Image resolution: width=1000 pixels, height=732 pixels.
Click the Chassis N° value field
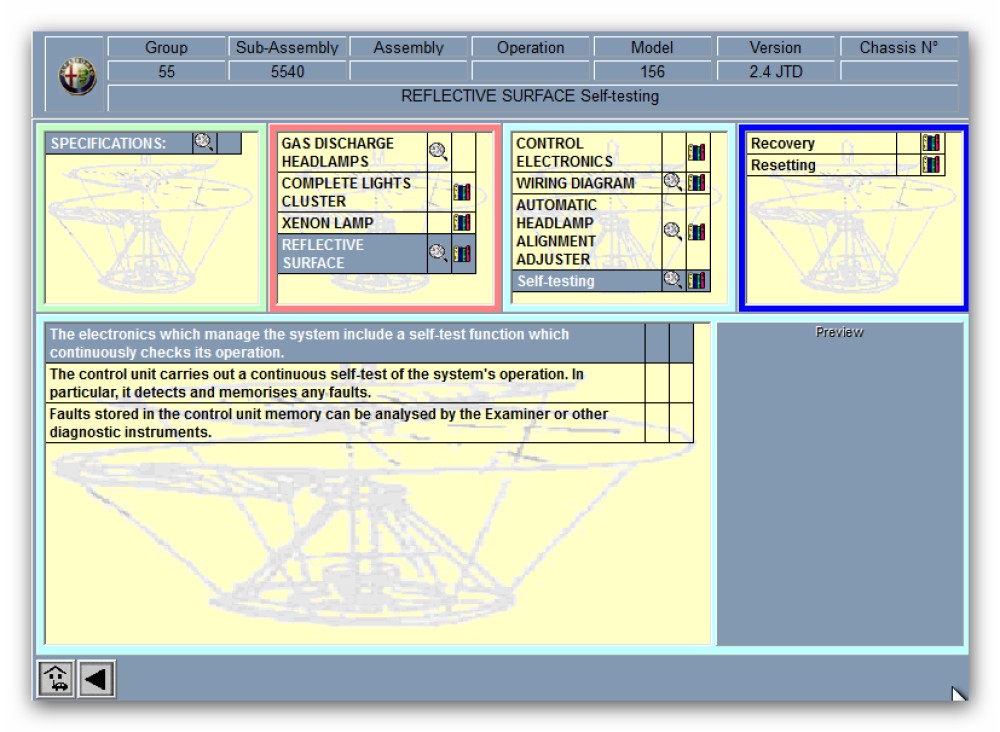point(898,72)
